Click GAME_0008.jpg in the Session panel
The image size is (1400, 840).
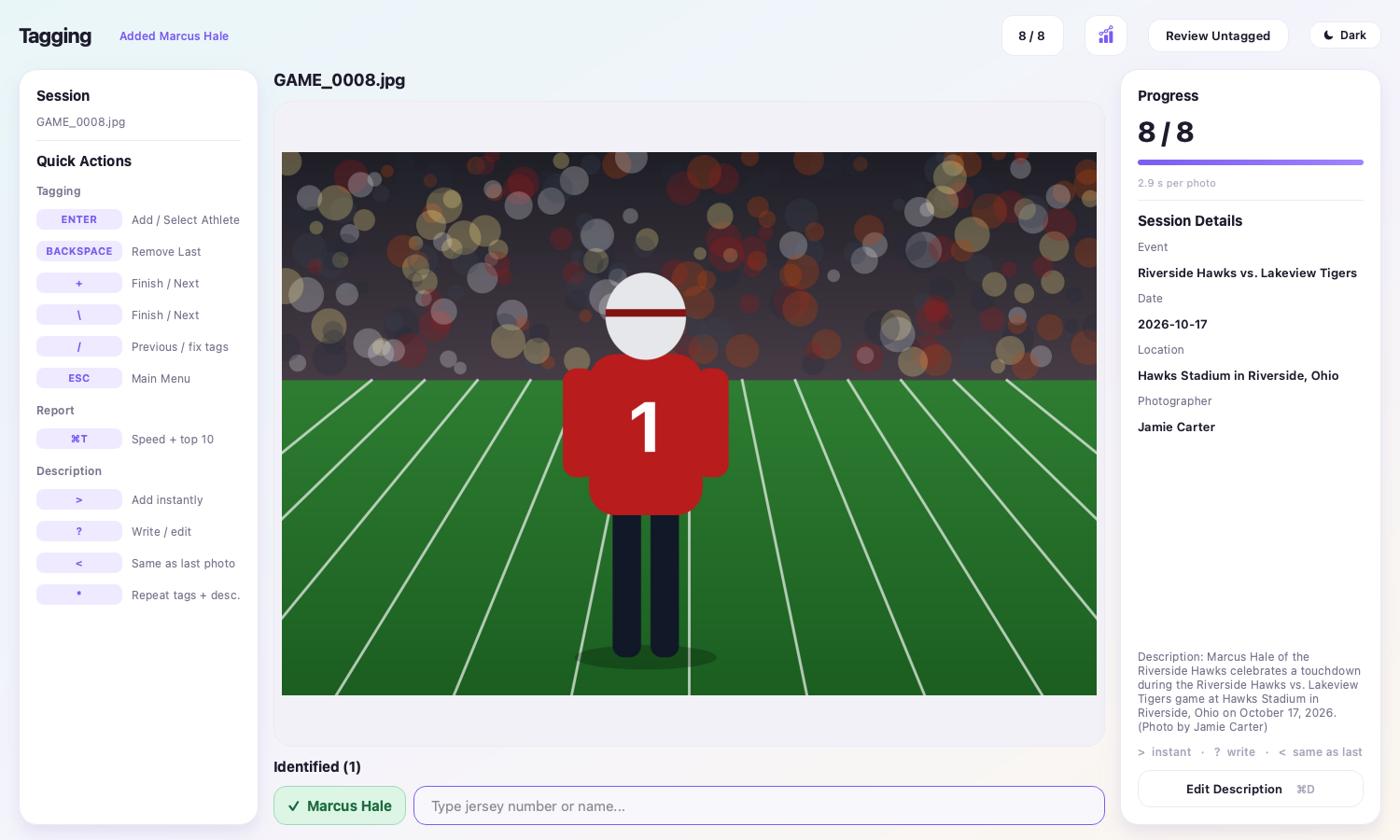pos(81,122)
